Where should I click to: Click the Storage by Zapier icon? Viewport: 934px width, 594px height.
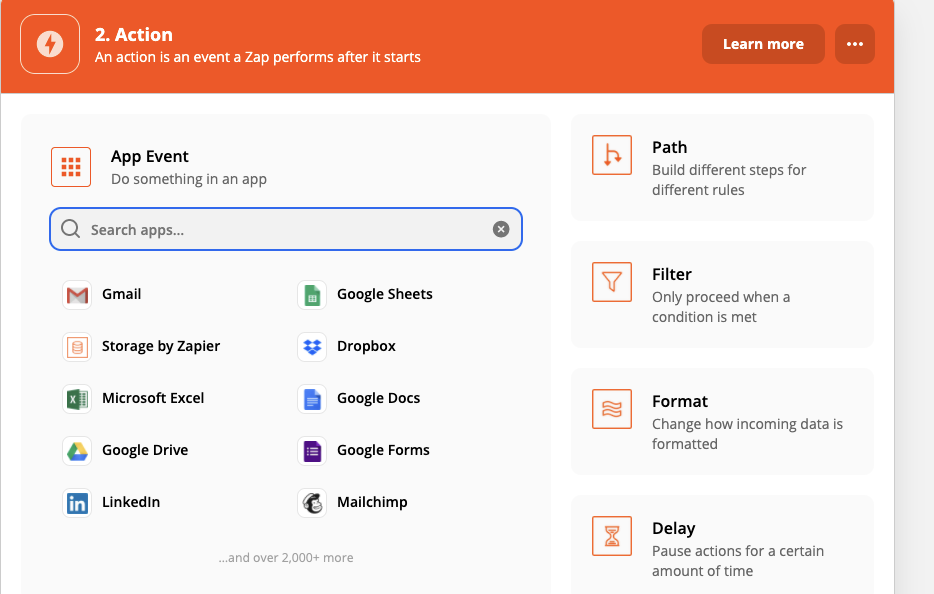pos(77,347)
